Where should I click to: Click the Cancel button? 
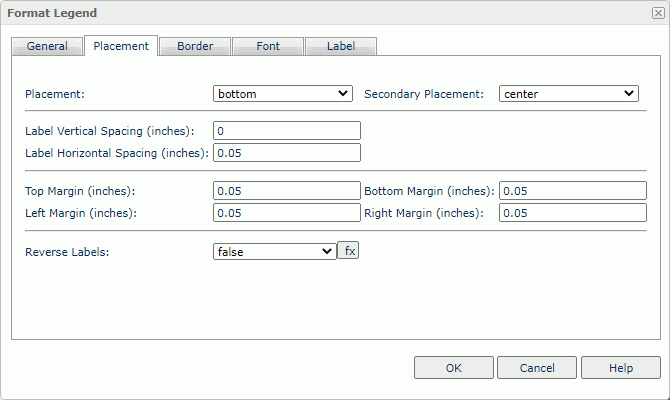click(x=537, y=368)
